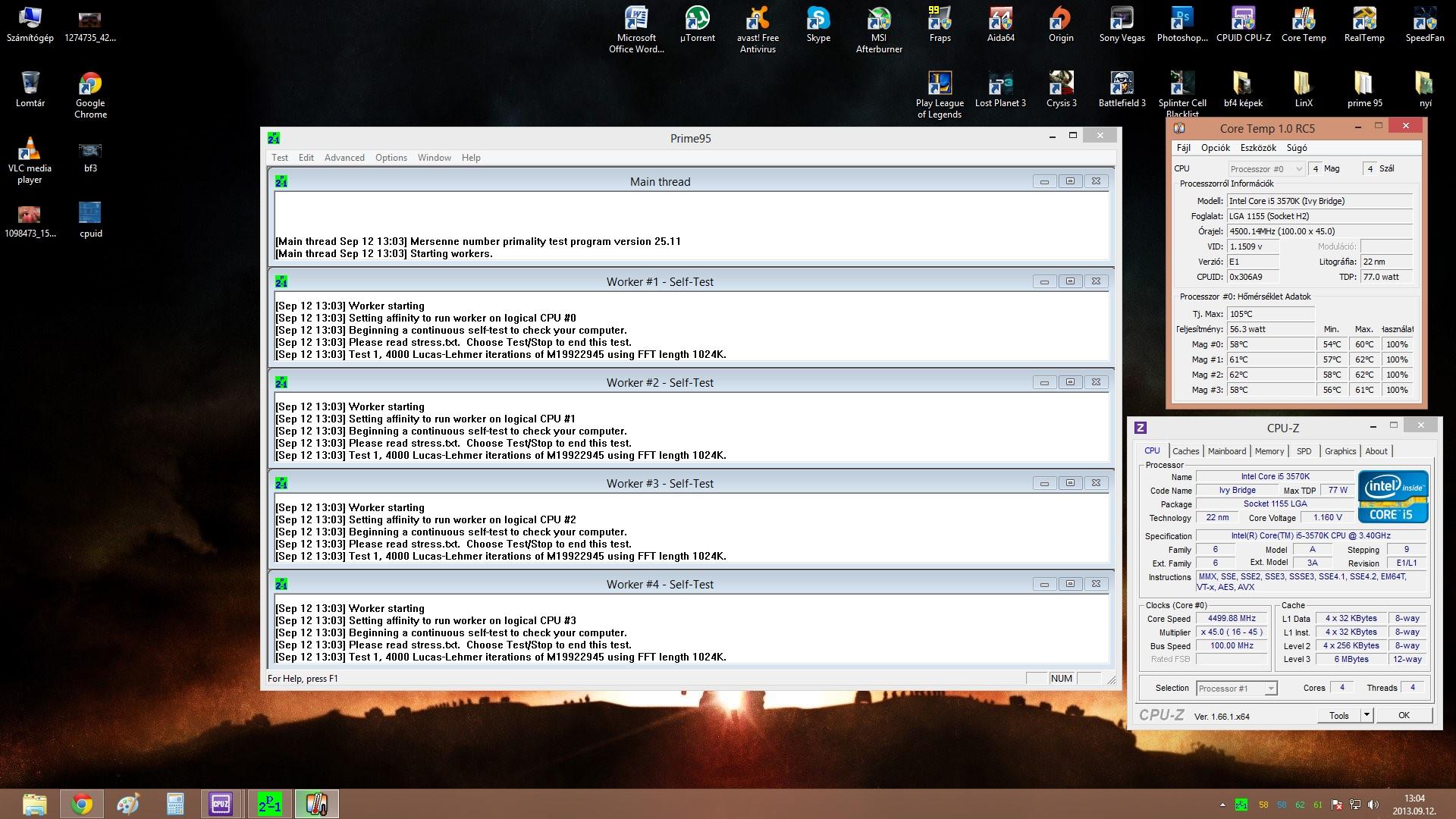
Task: Minimize the Worker #3 Self-Test sub-window
Action: pyautogui.click(x=1044, y=483)
